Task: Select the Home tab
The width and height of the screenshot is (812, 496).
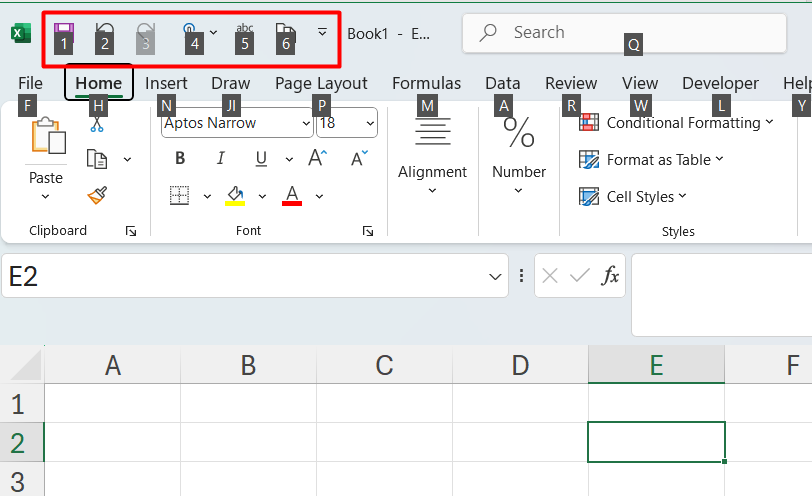Action: 98,83
